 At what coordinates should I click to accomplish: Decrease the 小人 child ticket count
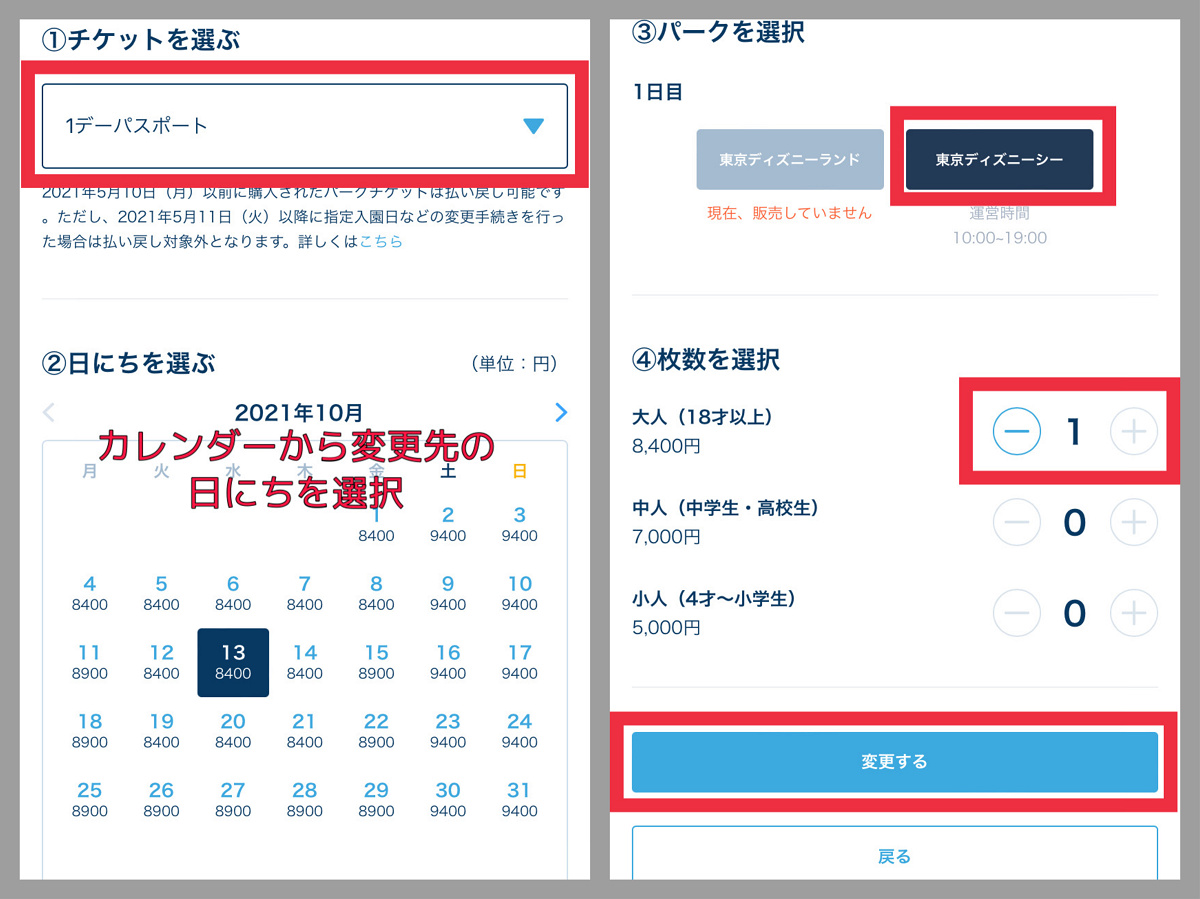click(x=1017, y=613)
